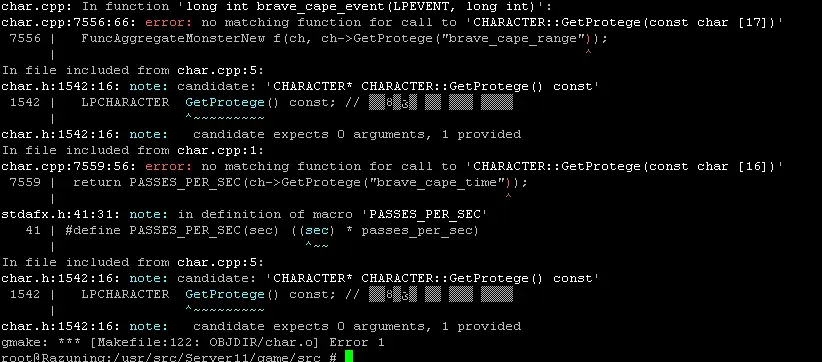The image size is (822, 362).
Task: Click the char.cpp:7556:66 error location
Action: pos(70,23)
